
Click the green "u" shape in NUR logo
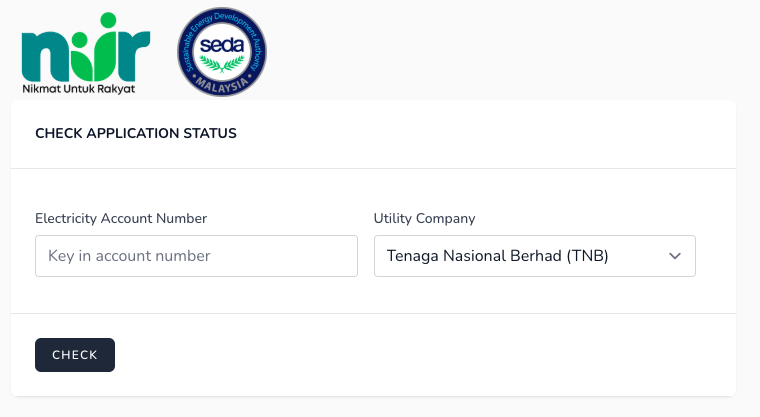(x=95, y=56)
